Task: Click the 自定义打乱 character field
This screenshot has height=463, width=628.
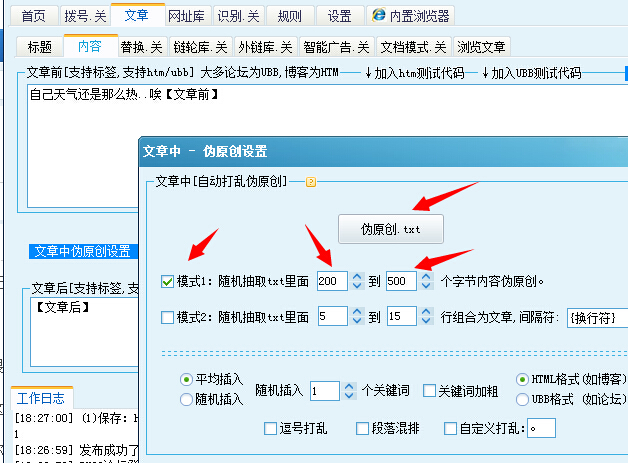Action: click(x=541, y=428)
